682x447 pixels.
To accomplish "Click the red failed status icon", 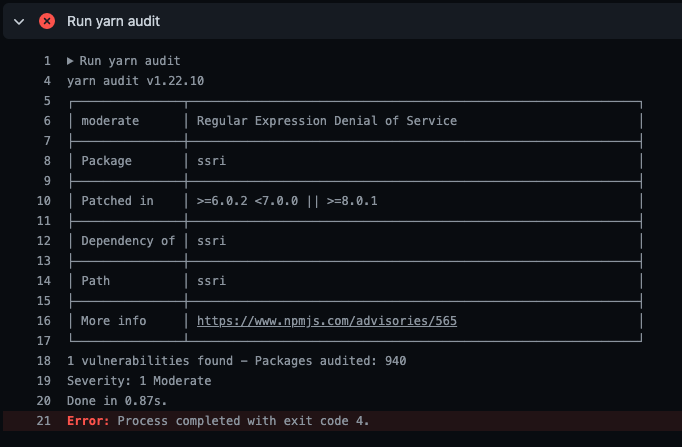I will (x=47, y=21).
